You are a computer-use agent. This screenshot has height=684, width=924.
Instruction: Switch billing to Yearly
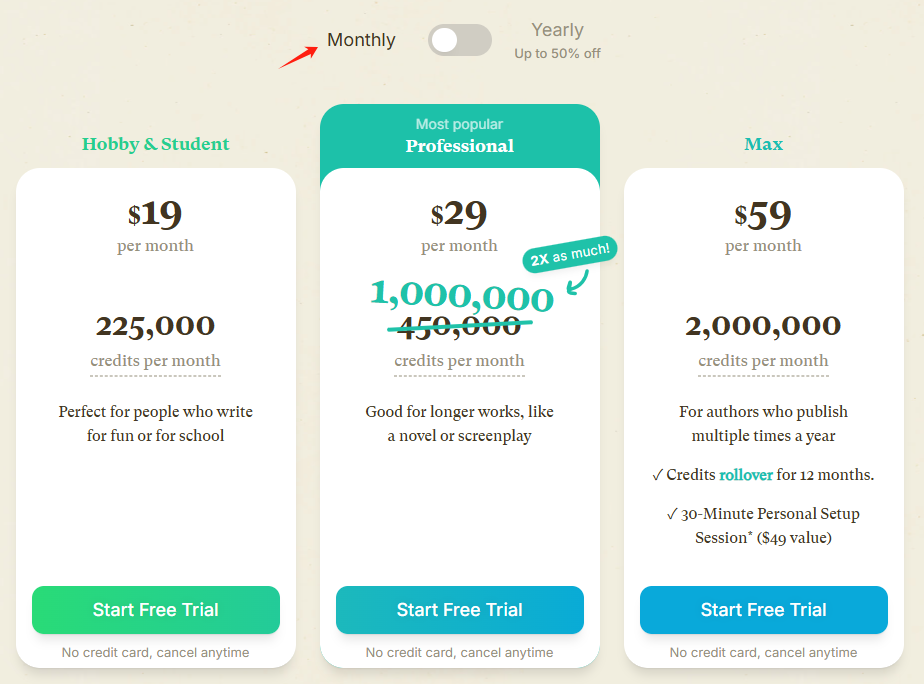click(x=557, y=30)
